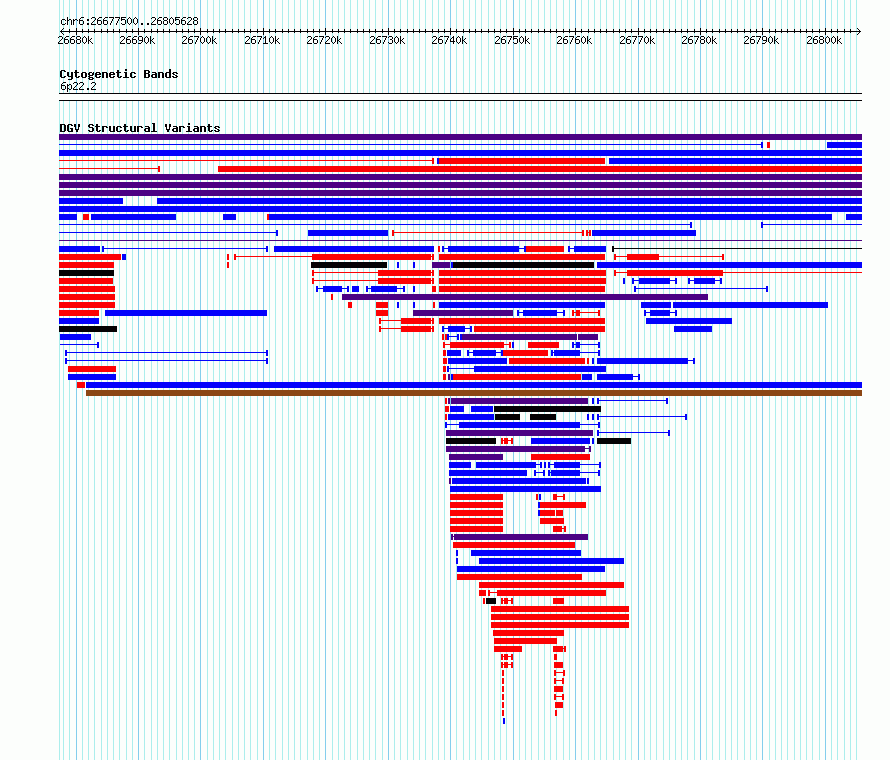
Task: Open the DGV Structural Variants track title
Action: [140, 128]
